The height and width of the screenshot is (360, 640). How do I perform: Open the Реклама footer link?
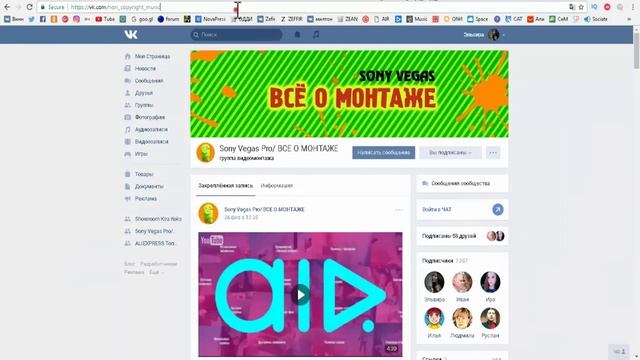[134, 272]
